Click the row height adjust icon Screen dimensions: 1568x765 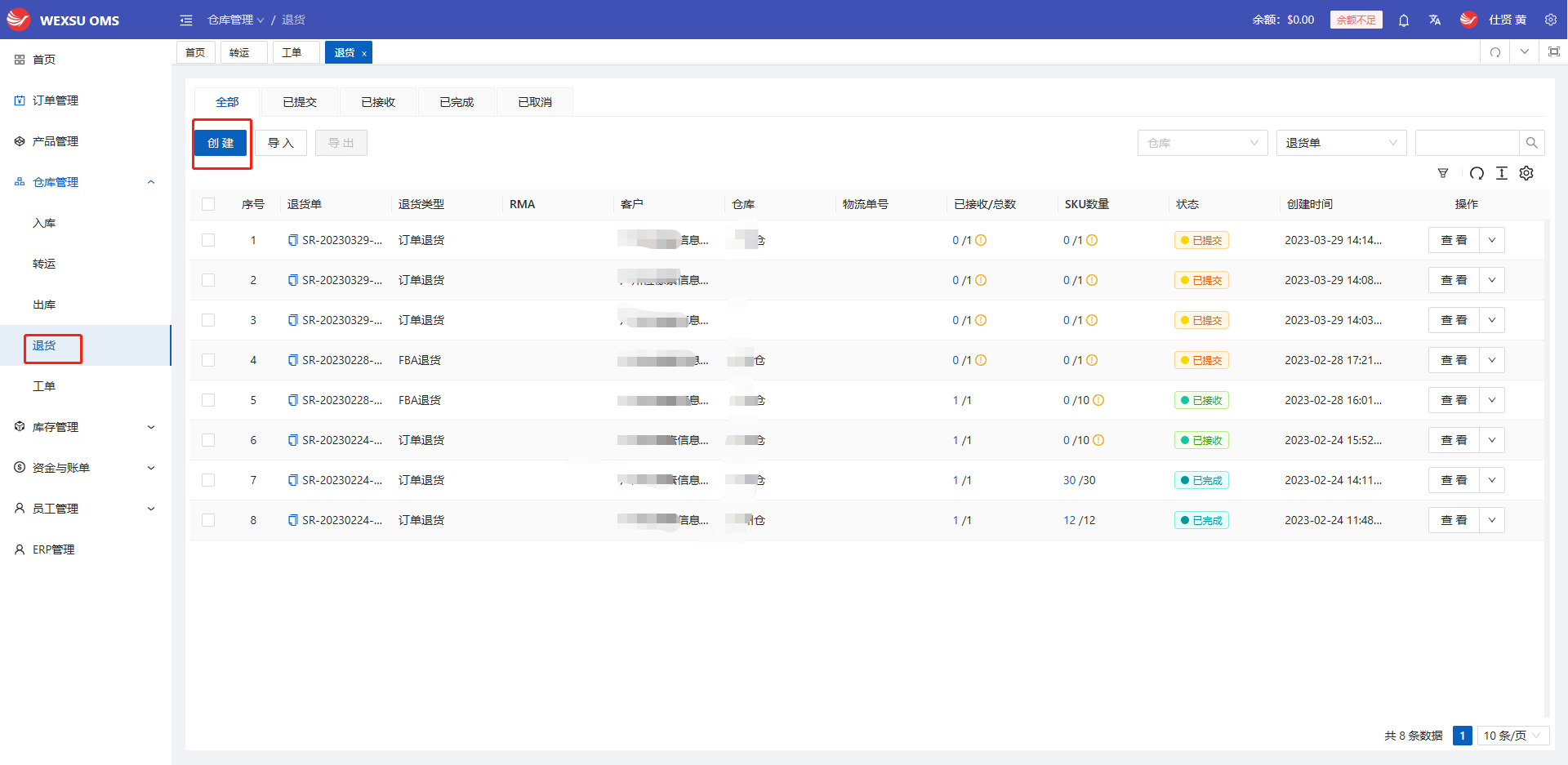(x=1502, y=173)
